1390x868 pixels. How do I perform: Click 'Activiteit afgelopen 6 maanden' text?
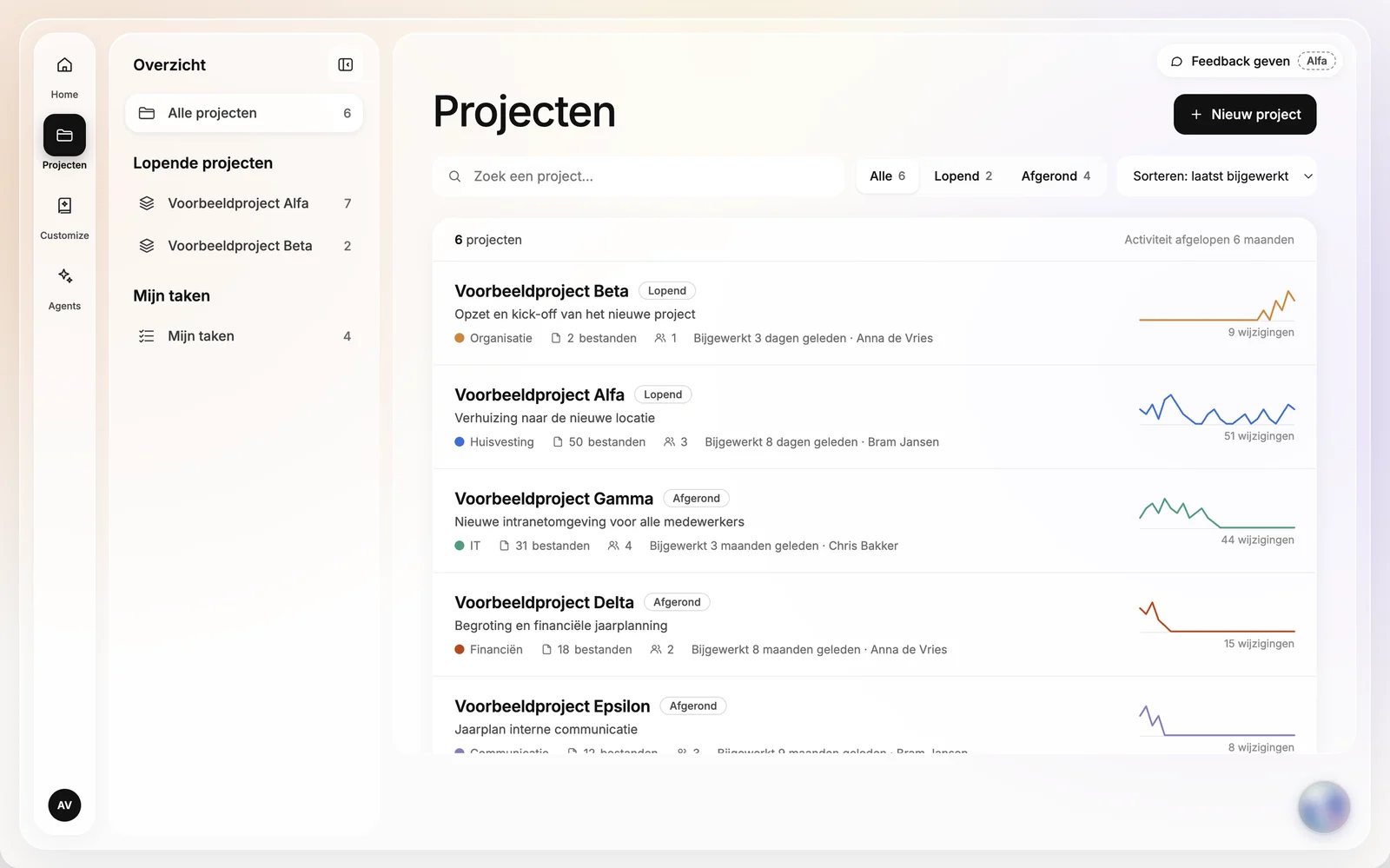pos(1208,240)
